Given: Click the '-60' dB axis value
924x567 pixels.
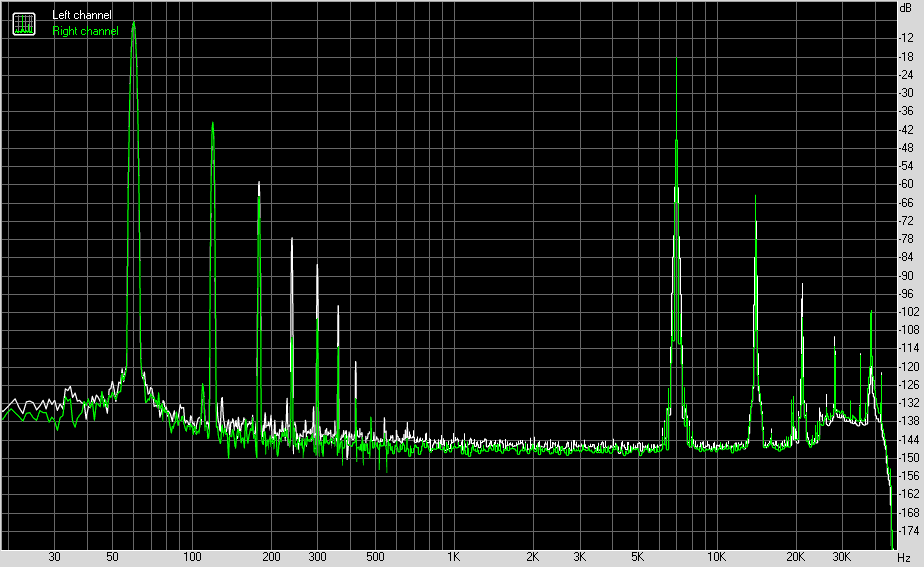Looking at the screenshot, I should click(x=906, y=184).
